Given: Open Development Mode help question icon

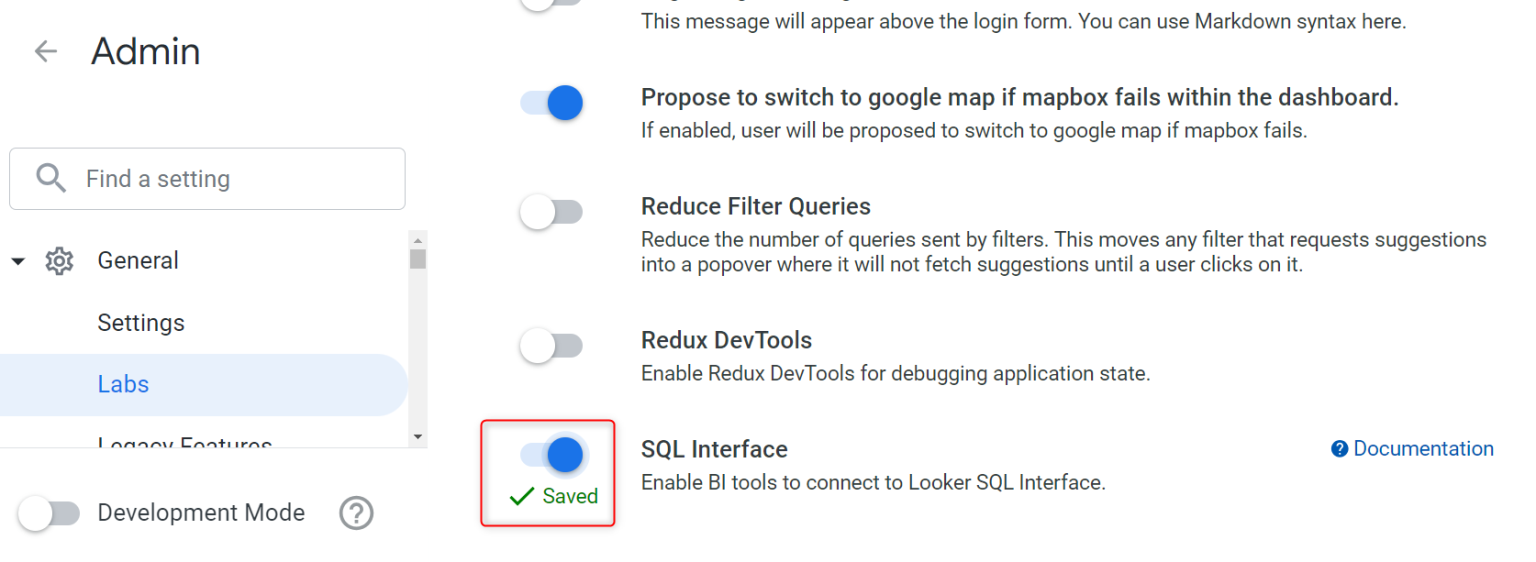Looking at the screenshot, I should pos(356,513).
